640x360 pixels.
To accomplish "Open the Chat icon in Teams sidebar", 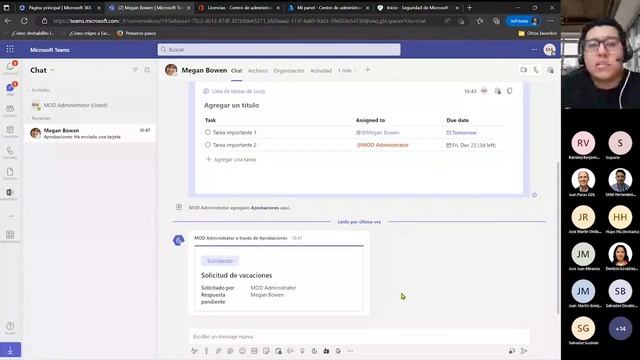I will point(10,89).
